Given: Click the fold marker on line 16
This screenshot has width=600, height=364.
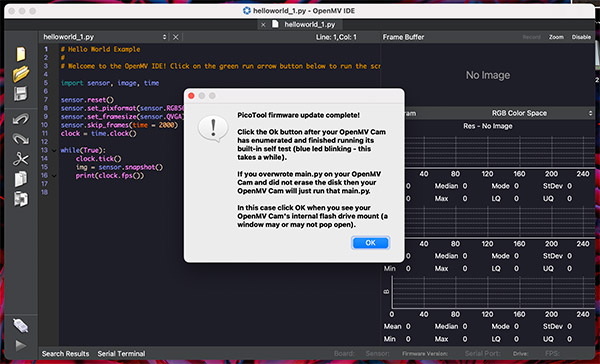Looking at the screenshot, I should pyautogui.click(x=54, y=176).
